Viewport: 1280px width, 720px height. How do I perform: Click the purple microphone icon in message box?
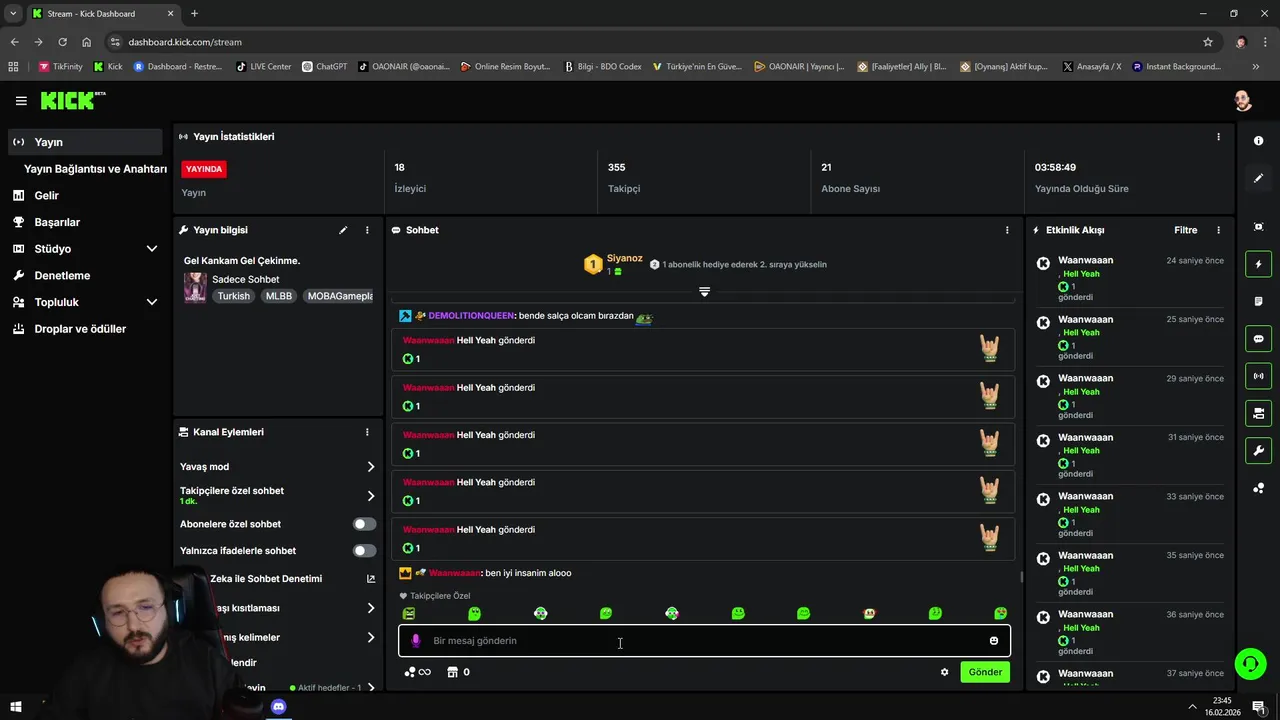pyautogui.click(x=416, y=641)
